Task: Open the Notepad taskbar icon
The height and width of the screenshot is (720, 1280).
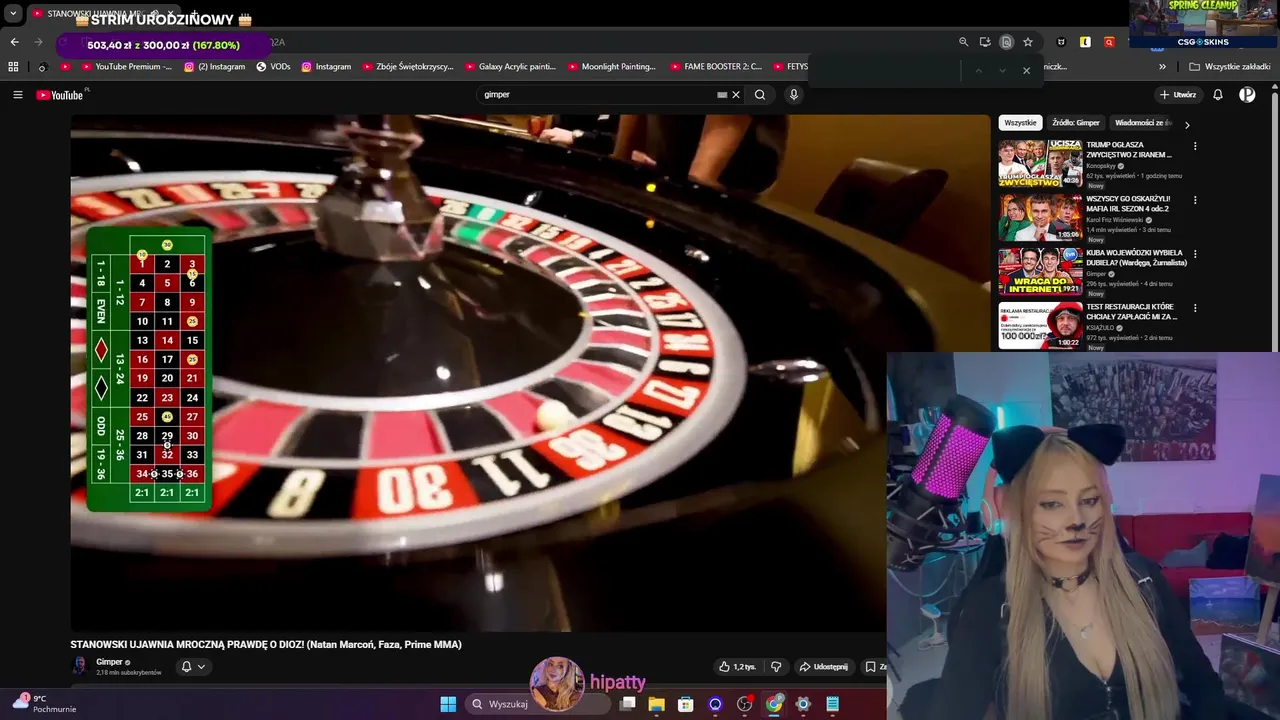Action: coord(832,704)
